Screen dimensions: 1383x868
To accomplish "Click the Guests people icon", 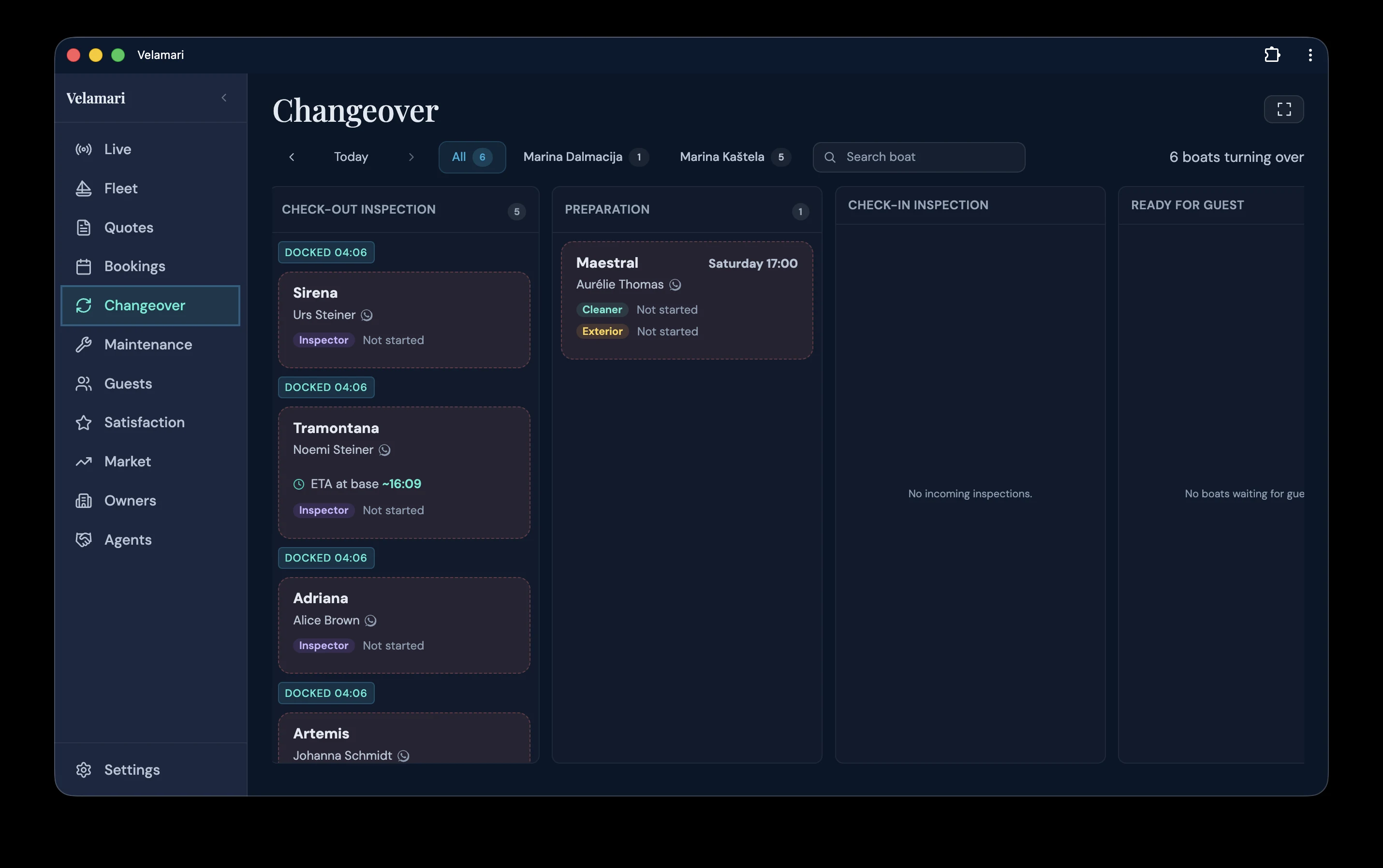I will (84, 383).
